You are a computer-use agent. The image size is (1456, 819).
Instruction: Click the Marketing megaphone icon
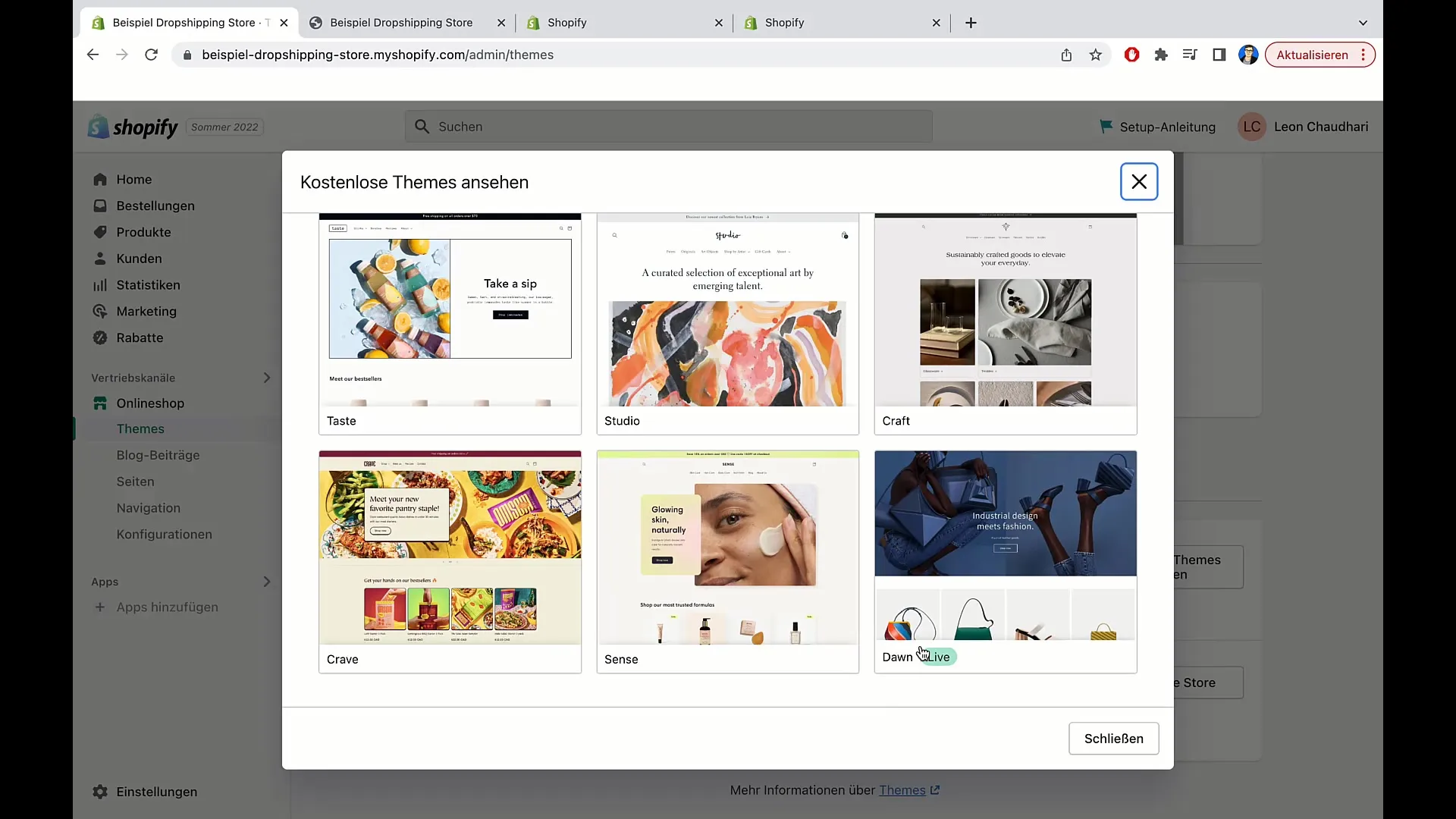click(x=99, y=311)
